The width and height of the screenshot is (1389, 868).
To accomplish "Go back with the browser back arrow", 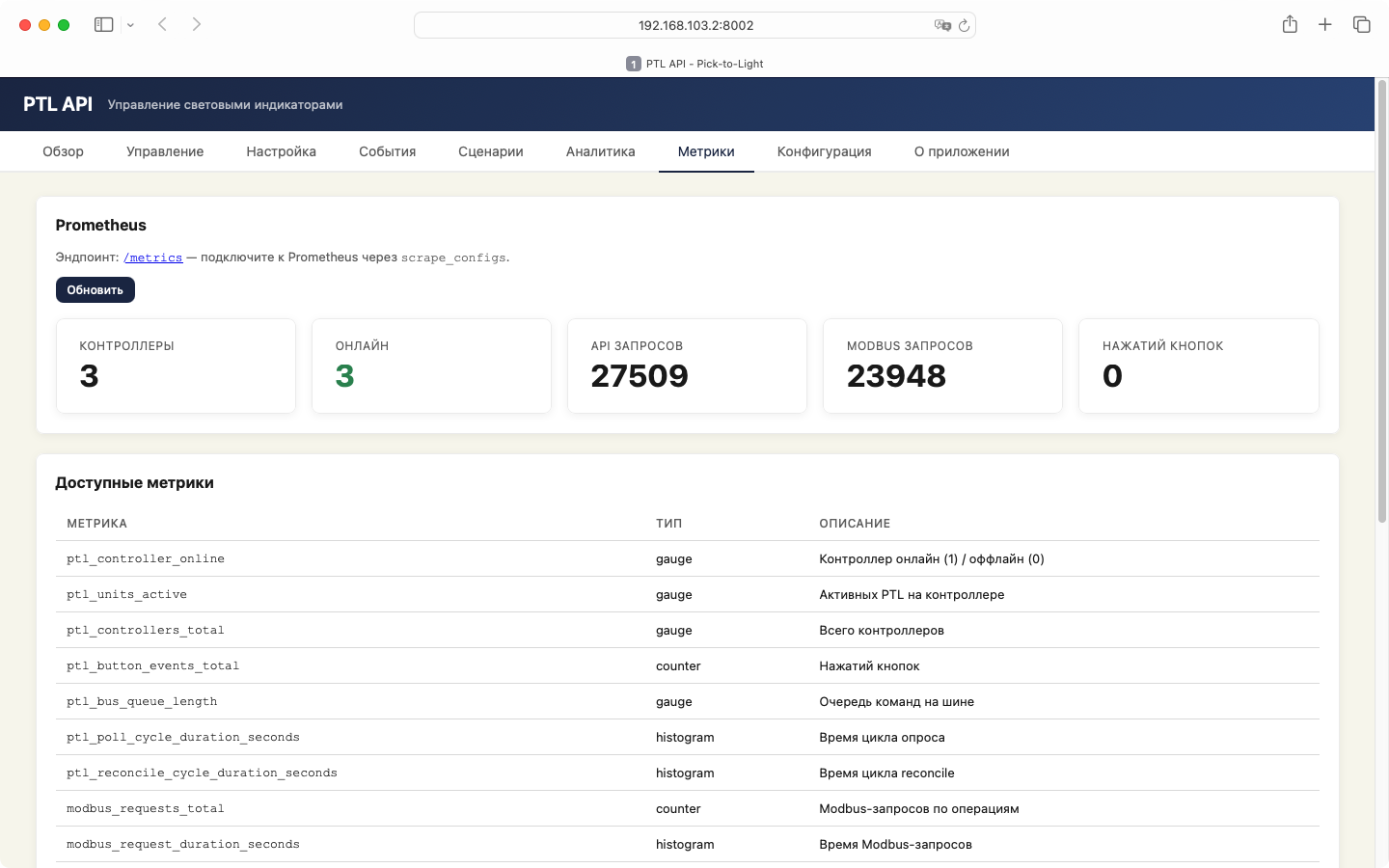I will pos(163,25).
